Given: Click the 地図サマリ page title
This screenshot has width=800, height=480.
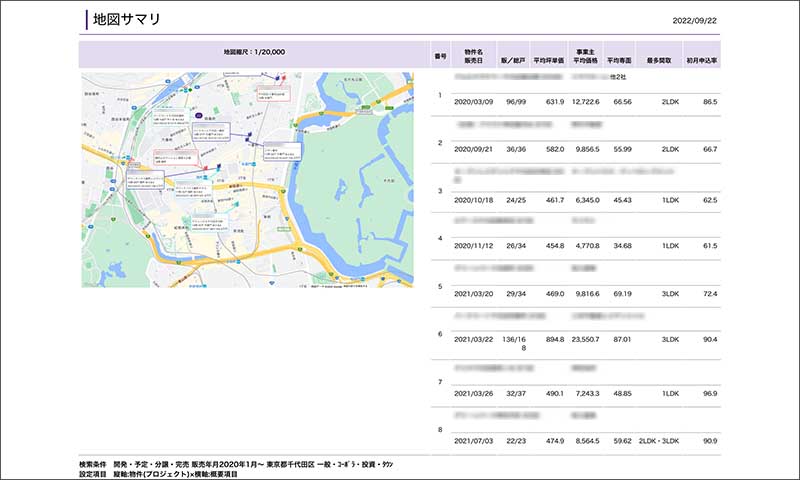Looking at the screenshot, I should [127, 19].
